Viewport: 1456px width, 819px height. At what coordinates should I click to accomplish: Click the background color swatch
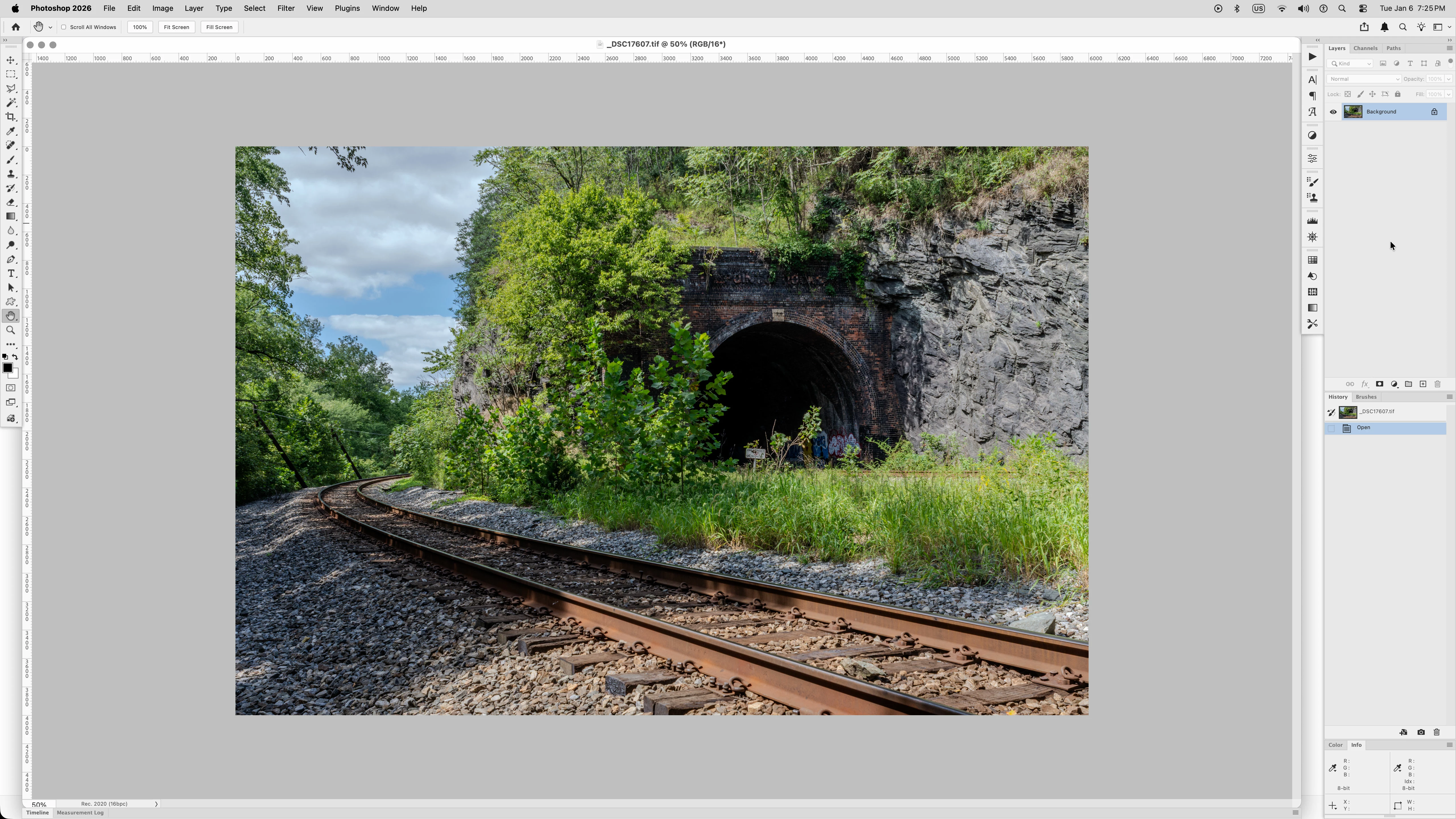coord(15,375)
